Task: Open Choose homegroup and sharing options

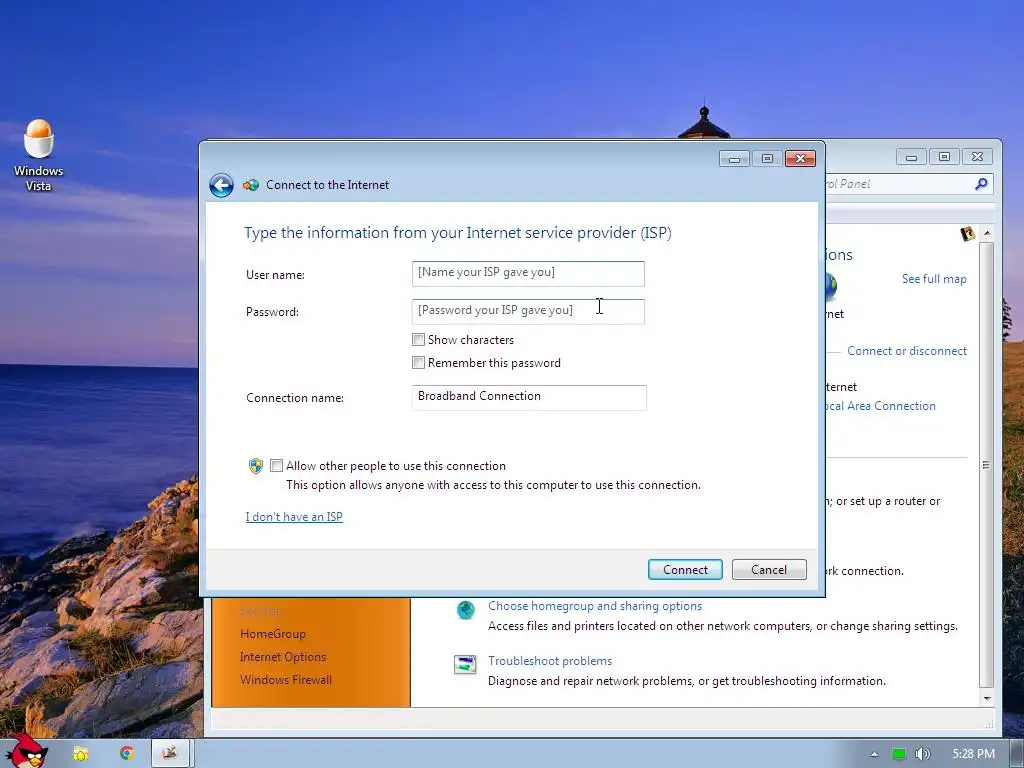Action: click(595, 606)
